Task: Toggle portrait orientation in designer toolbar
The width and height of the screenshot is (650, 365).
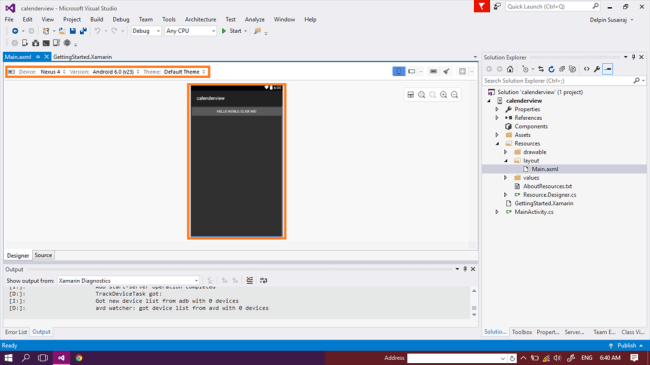Action: tap(398, 72)
